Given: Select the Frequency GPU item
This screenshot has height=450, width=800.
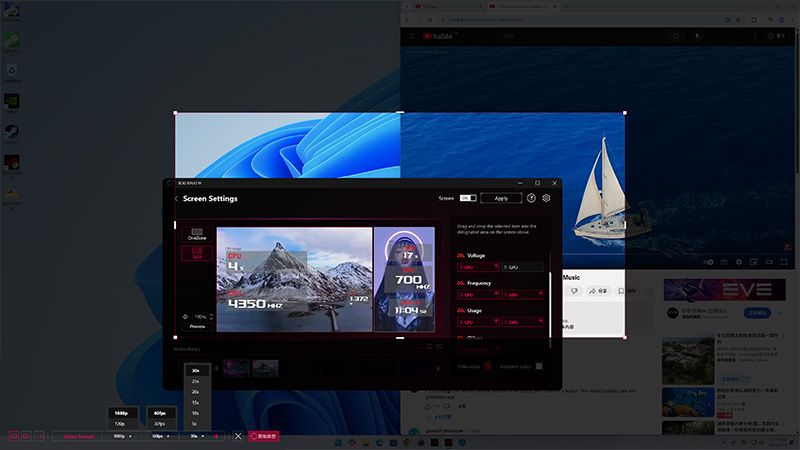Looking at the screenshot, I should 522,294.
